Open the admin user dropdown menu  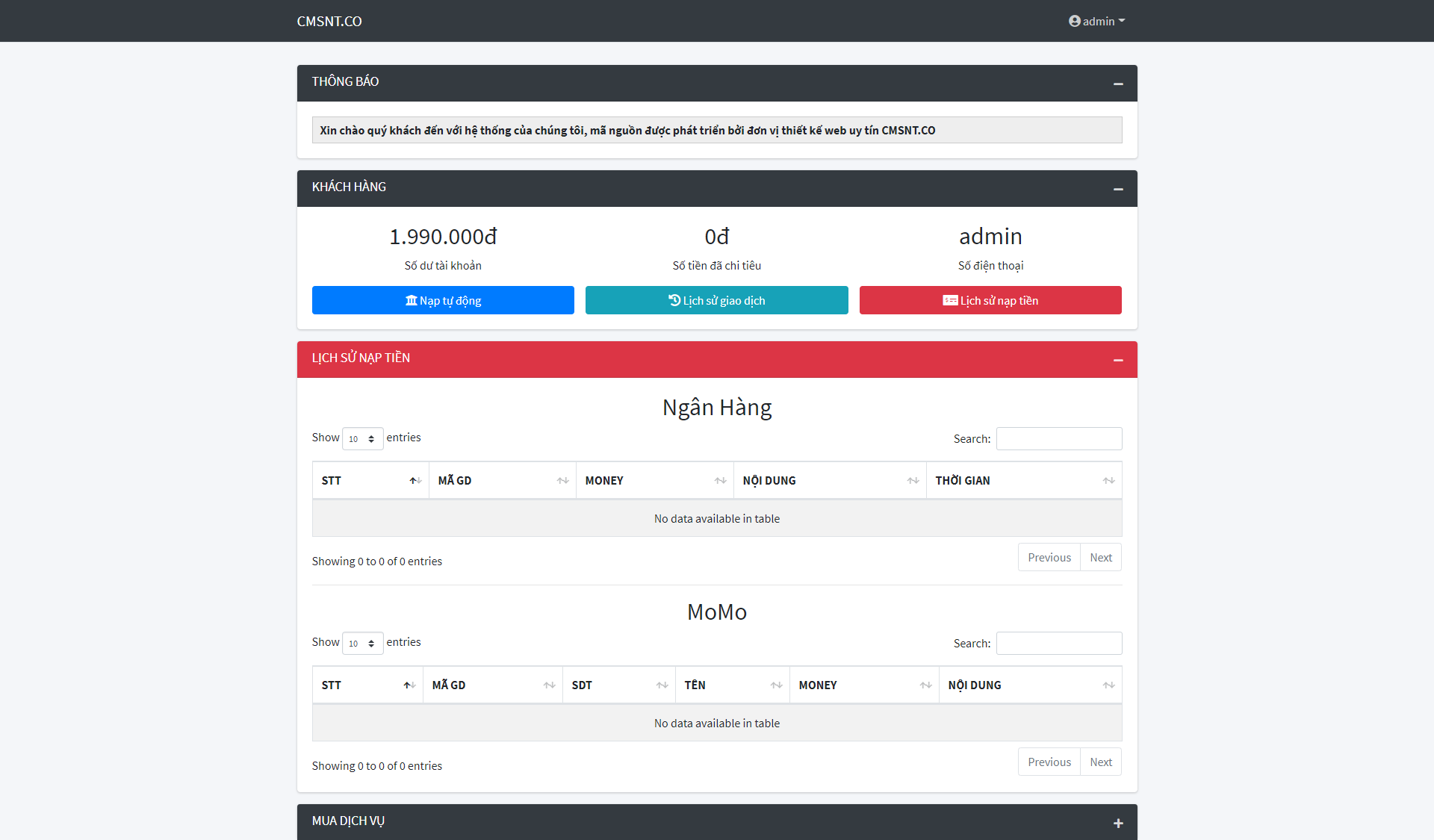click(x=1096, y=21)
